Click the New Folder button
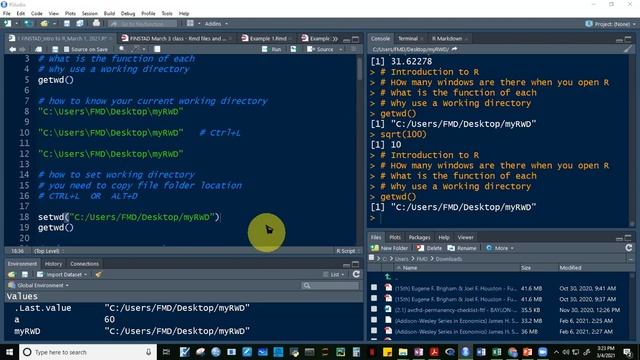The width and height of the screenshot is (640, 360). pos(389,248)
